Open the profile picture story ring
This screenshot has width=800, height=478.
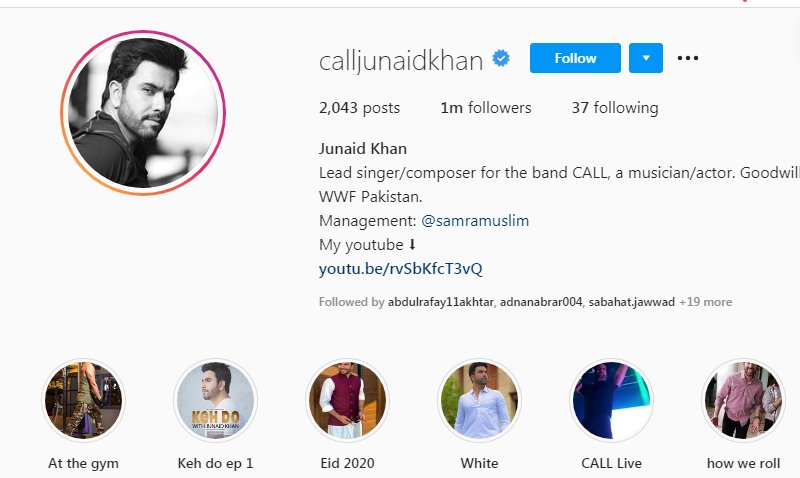click(x=143, y=113)
